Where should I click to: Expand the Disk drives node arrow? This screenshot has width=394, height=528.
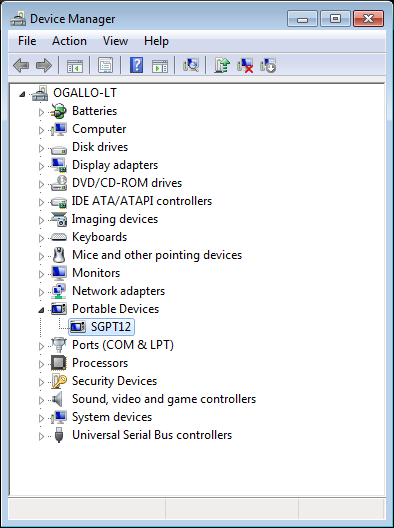pos(41,148)
